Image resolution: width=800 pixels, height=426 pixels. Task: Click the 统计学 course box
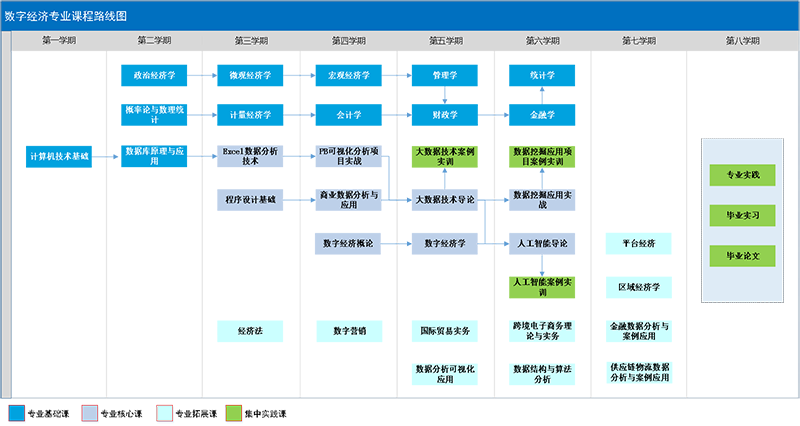click(542, 76)
